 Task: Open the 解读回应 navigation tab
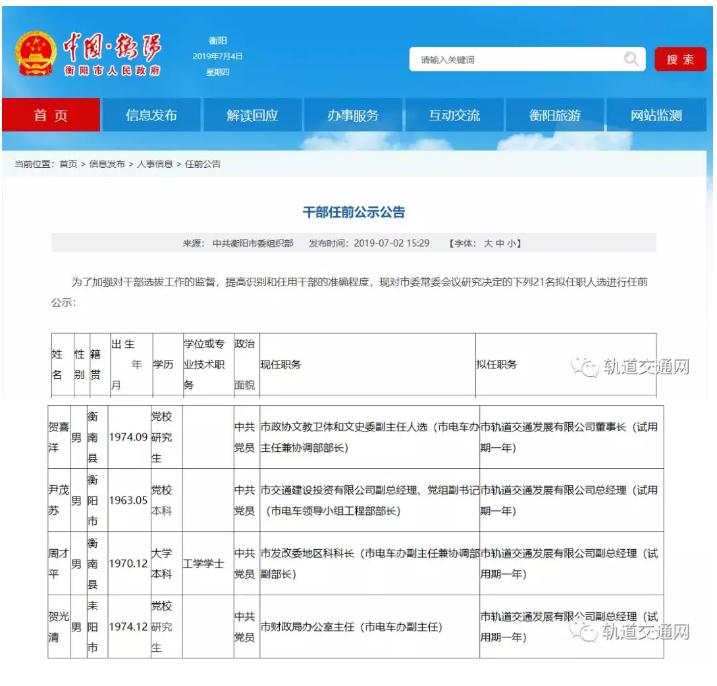[x=252, y=116]
